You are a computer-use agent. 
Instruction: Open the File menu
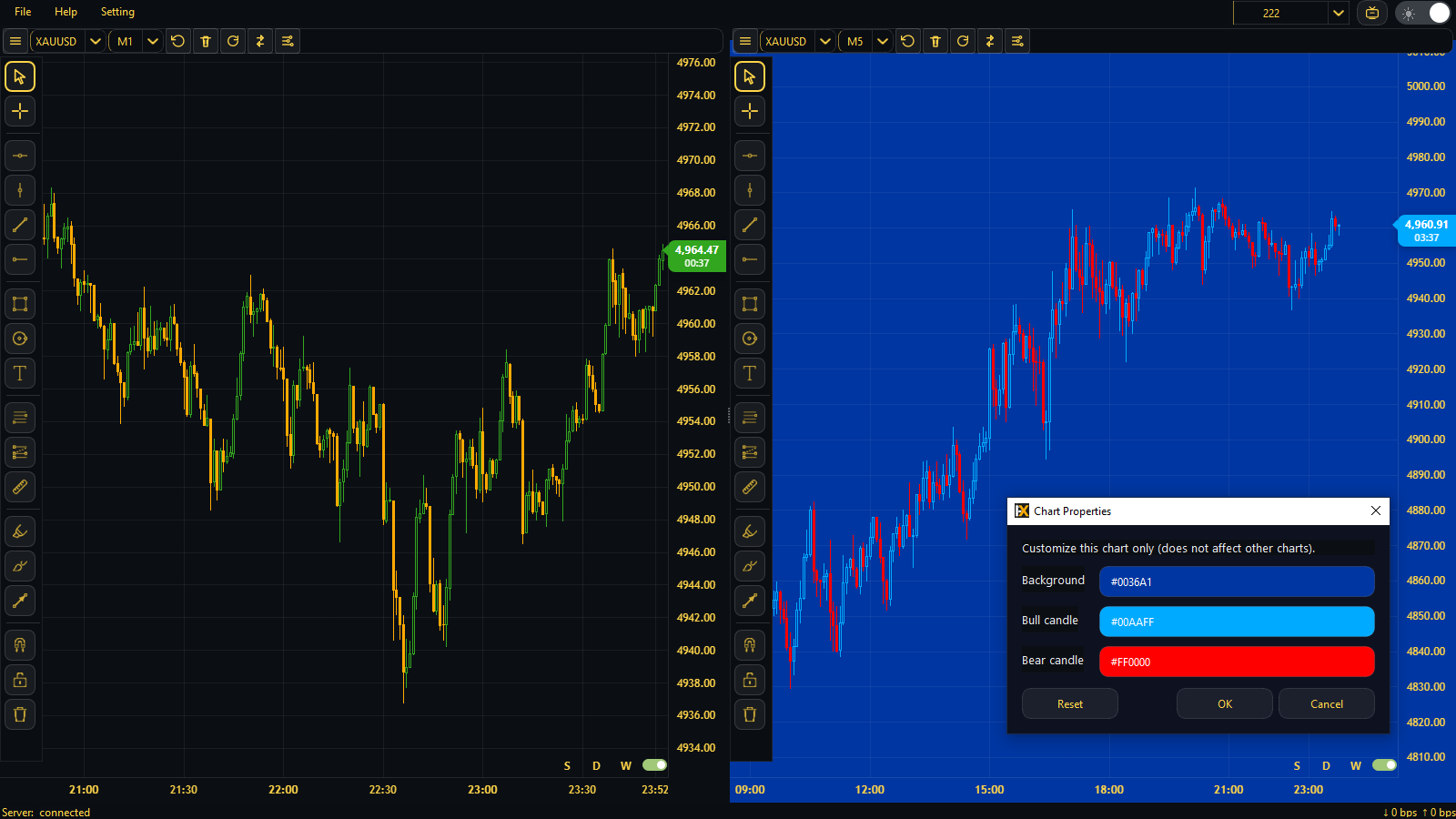point(23,12)
